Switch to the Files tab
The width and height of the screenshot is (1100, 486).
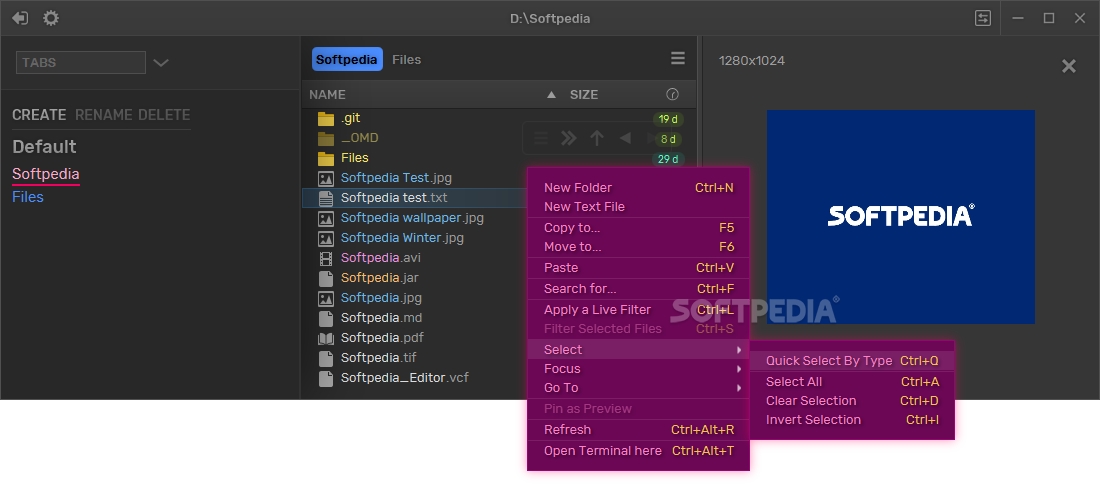click(406, 60)
